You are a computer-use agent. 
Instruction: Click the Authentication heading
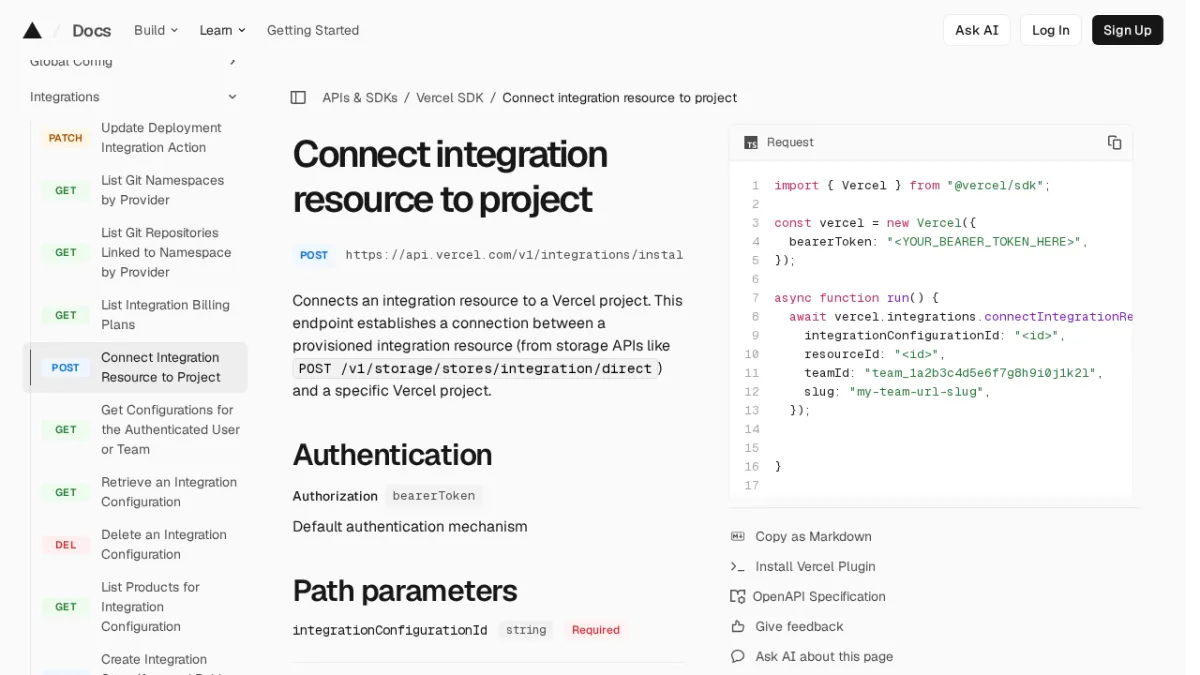(392, 455)
